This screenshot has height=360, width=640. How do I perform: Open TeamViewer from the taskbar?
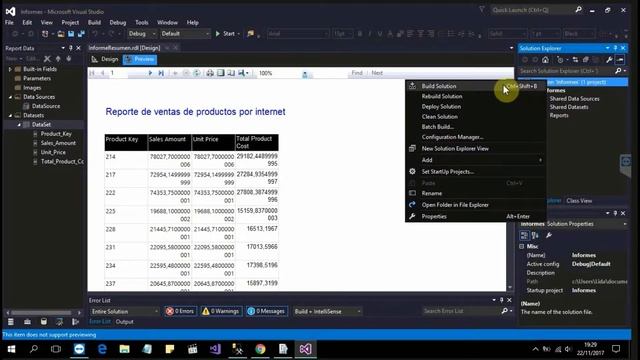[79, 349]
